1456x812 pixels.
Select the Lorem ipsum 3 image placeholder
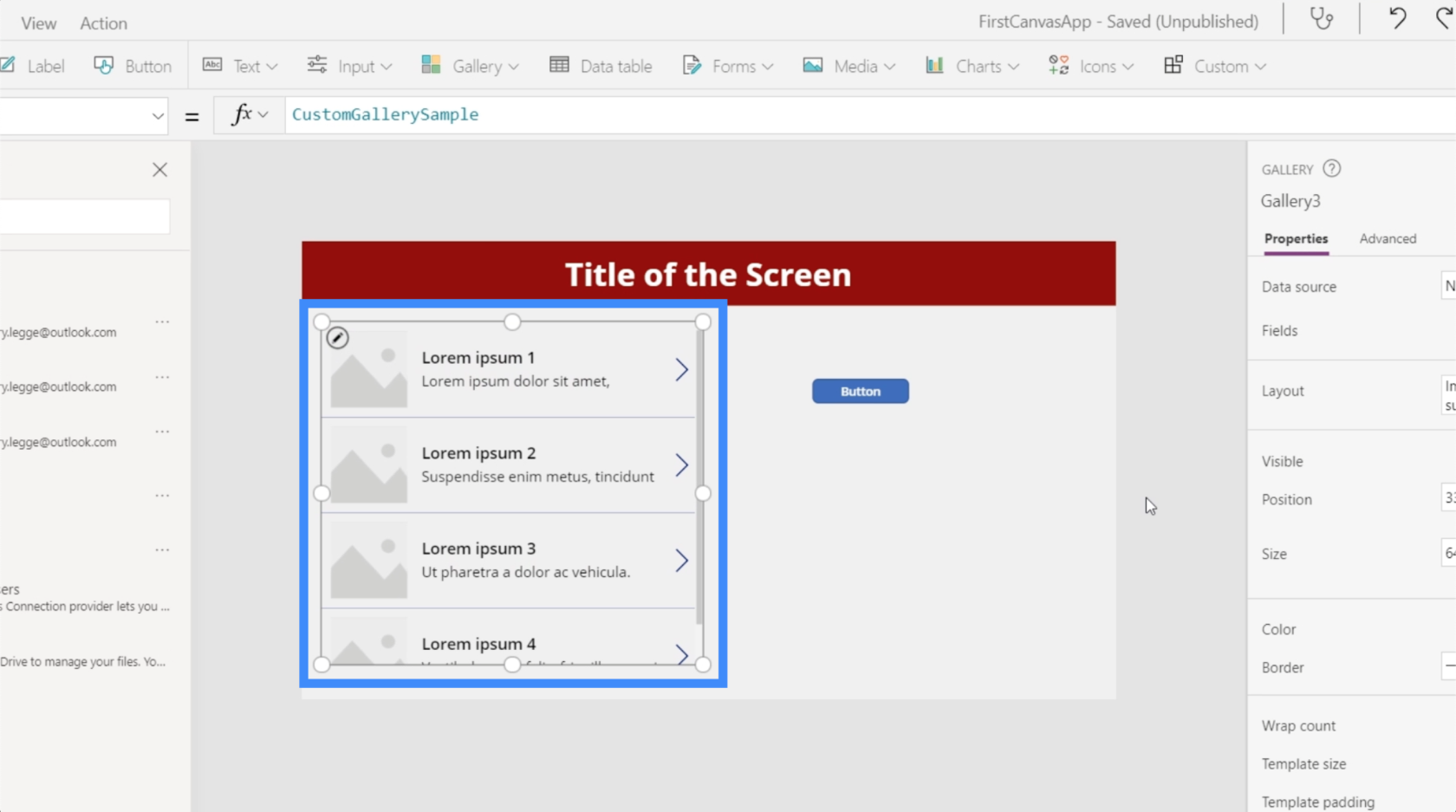point(368,560)
